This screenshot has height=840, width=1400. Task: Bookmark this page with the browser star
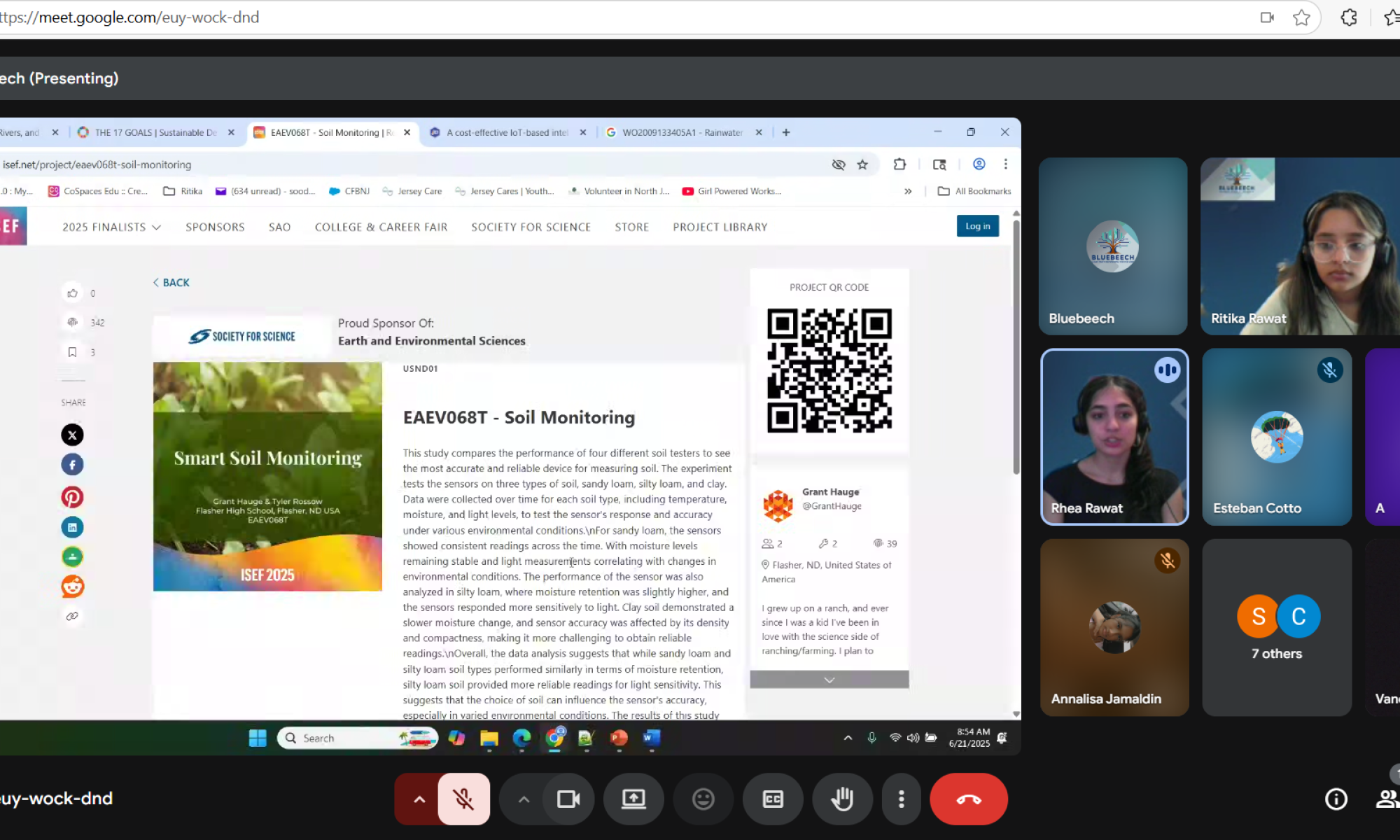[1301, 17]
